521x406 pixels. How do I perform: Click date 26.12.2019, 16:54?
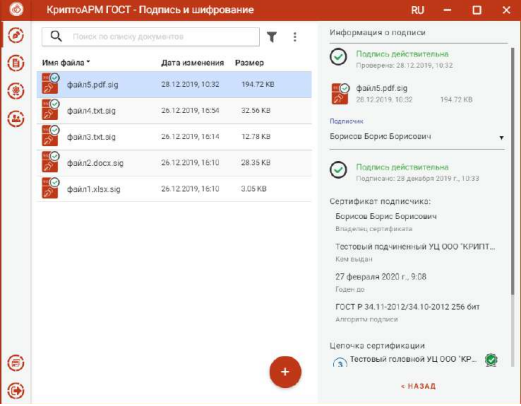(190, 110)
